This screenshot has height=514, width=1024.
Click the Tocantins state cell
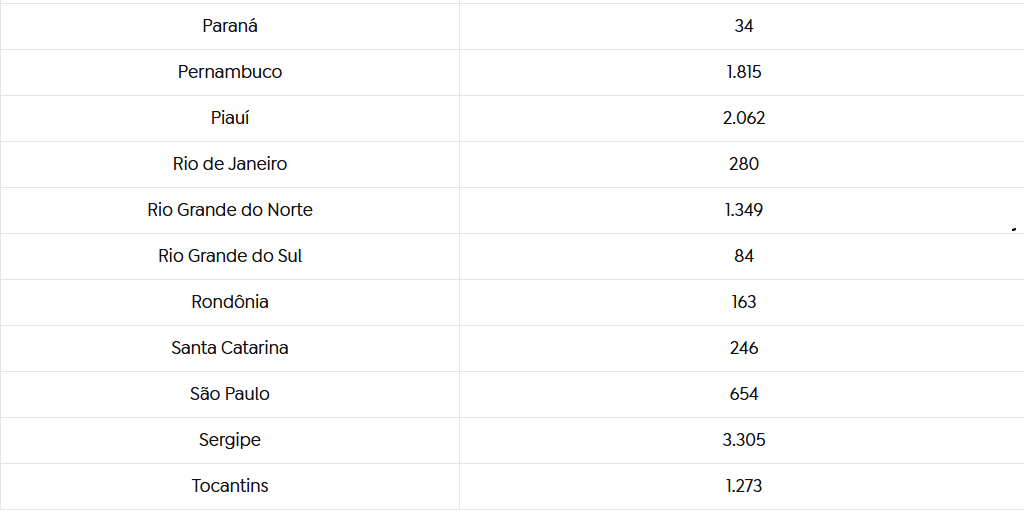[x=230, y=486]
